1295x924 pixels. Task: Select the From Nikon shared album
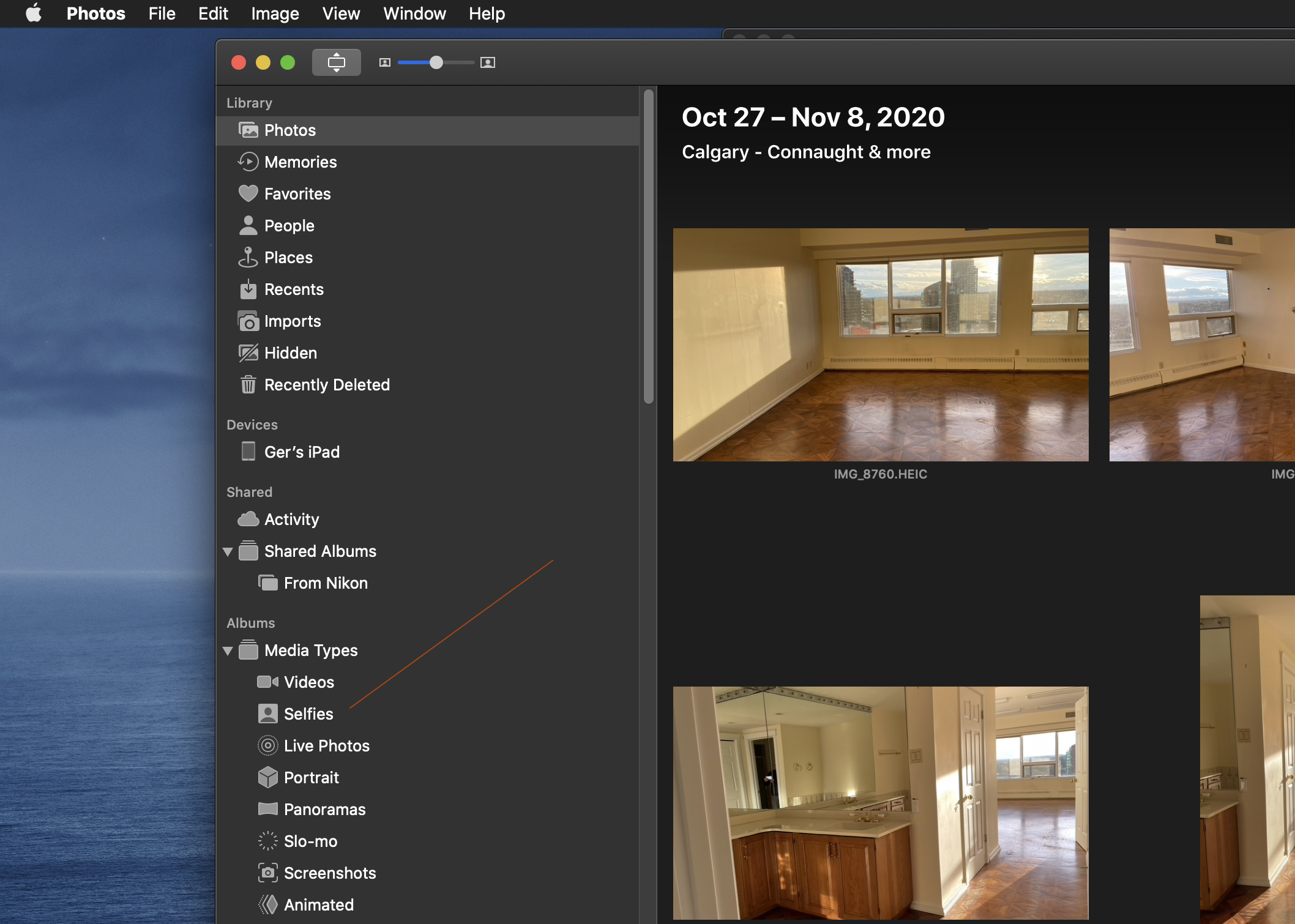coord(325,583)
